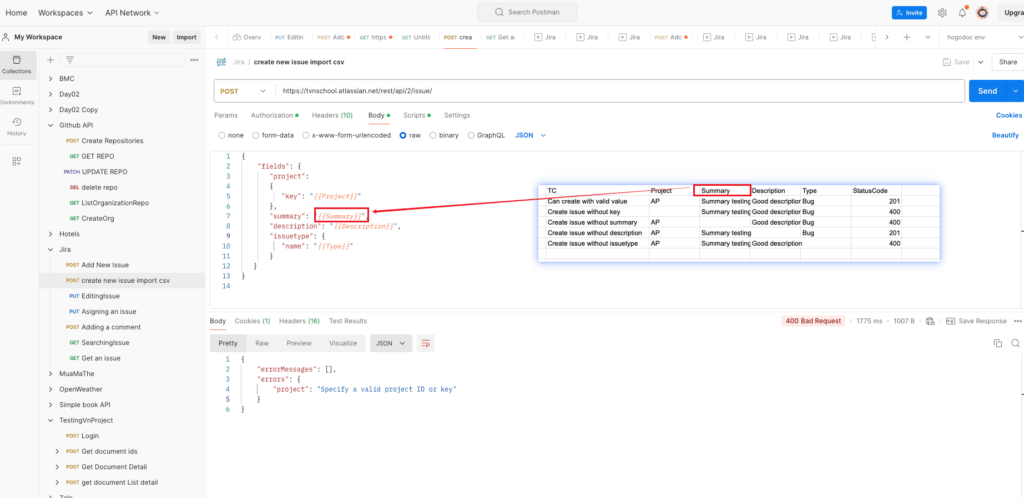This screenshot has width=1024, height=498.
Task: Open the response format JSON dropdown
Action: 391,343
